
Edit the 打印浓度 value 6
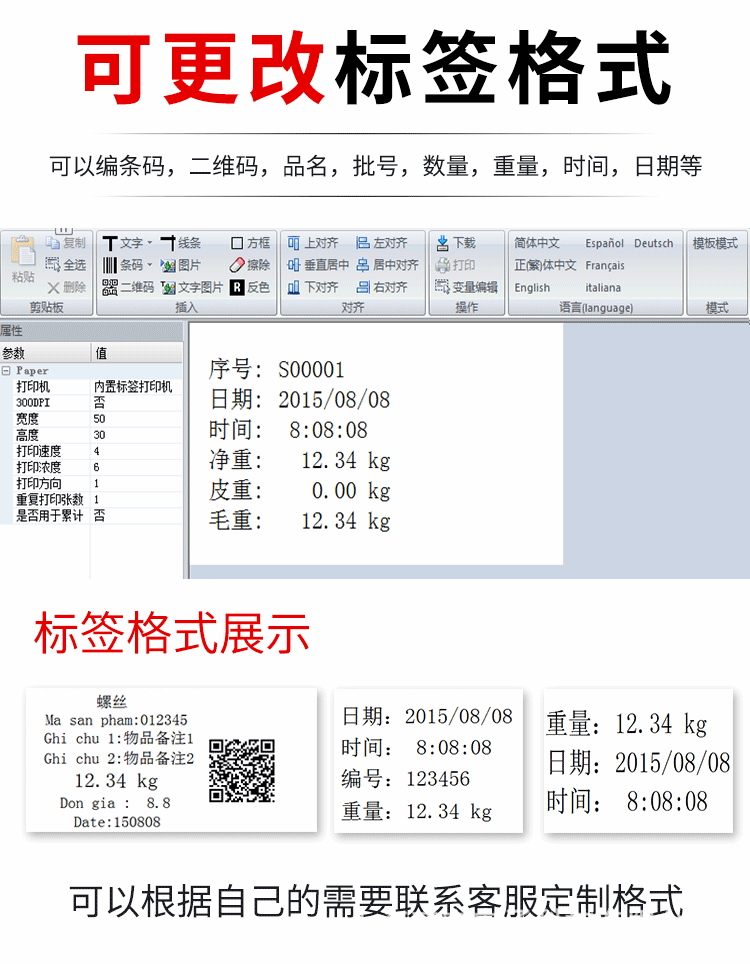pyautogui.click(x=136, y=467)
